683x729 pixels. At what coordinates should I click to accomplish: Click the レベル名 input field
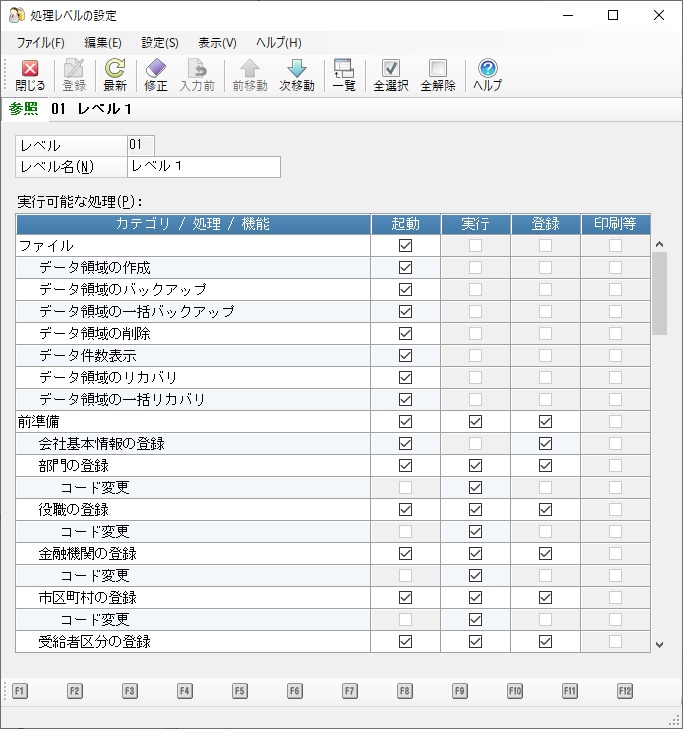[204, 167]
